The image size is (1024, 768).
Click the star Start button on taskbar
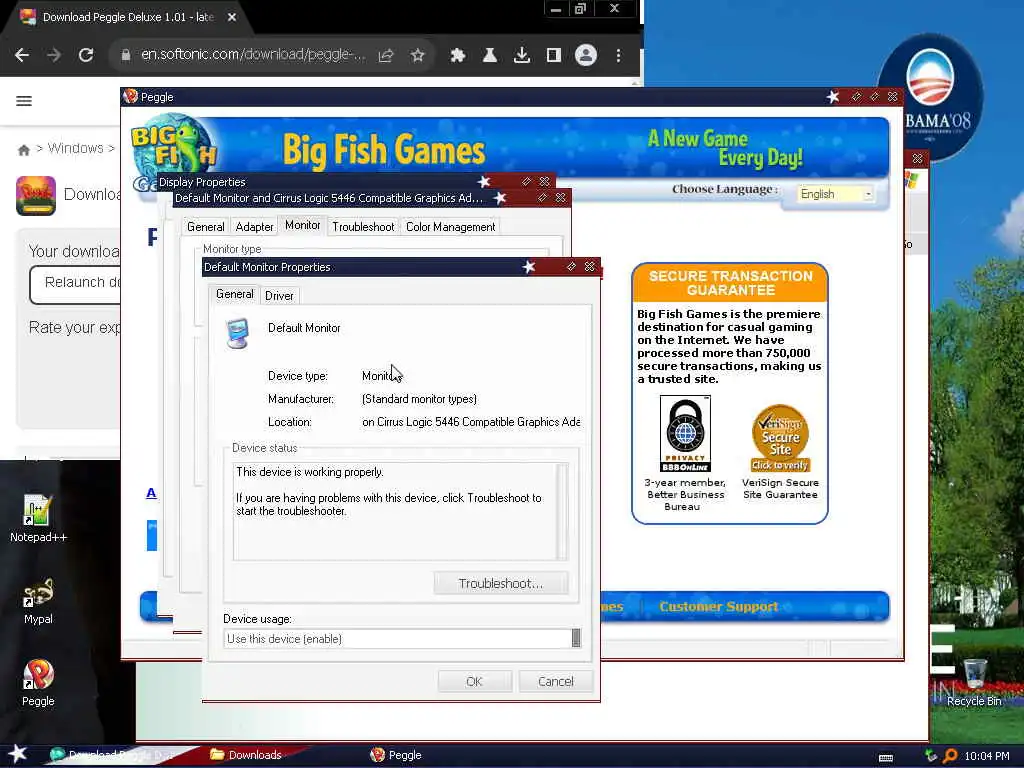[x=18, y=755]
